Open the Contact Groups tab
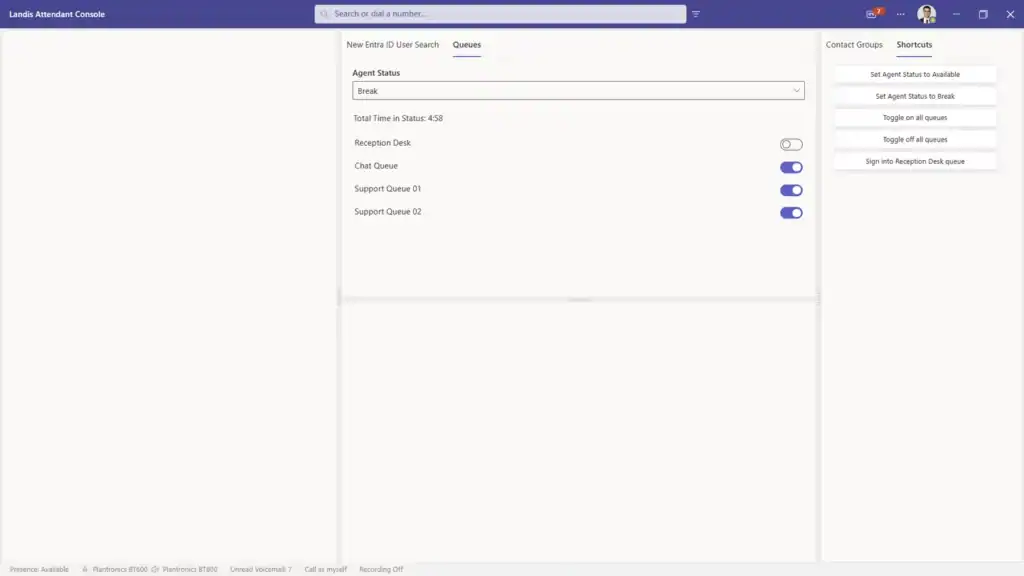Image resolution: width=1024 pixels, height=576 pixels. [853, 45]
